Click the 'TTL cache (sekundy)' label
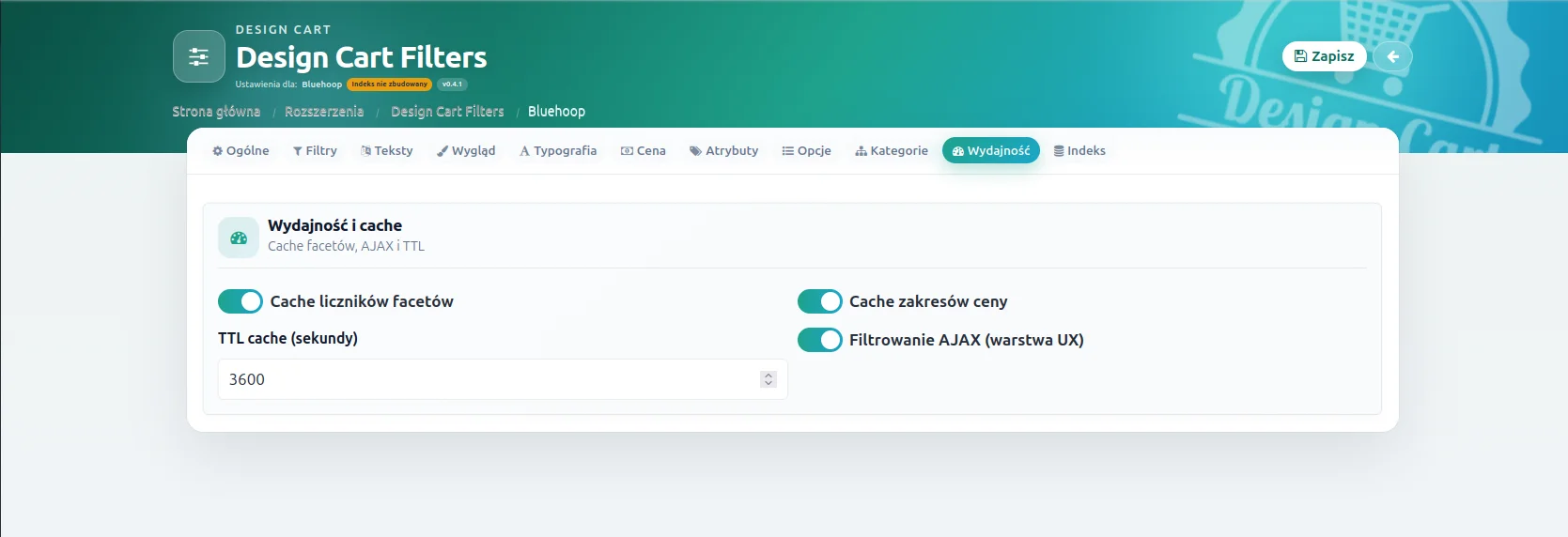 coord(287,338)
